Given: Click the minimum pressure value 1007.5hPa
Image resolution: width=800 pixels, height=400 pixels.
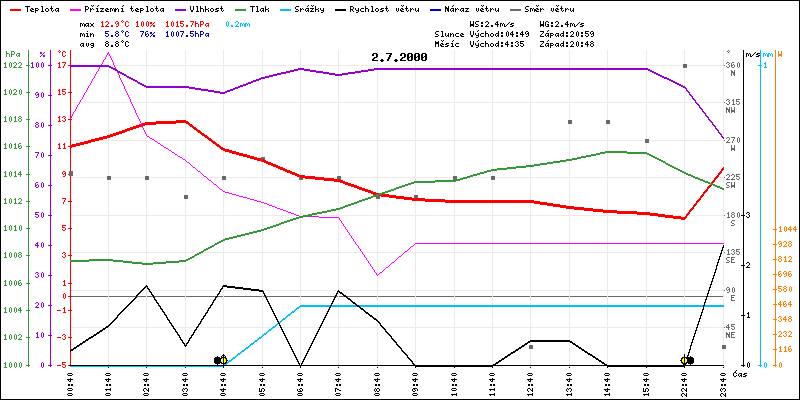Looking at the screenshot, I should [188, 33].
